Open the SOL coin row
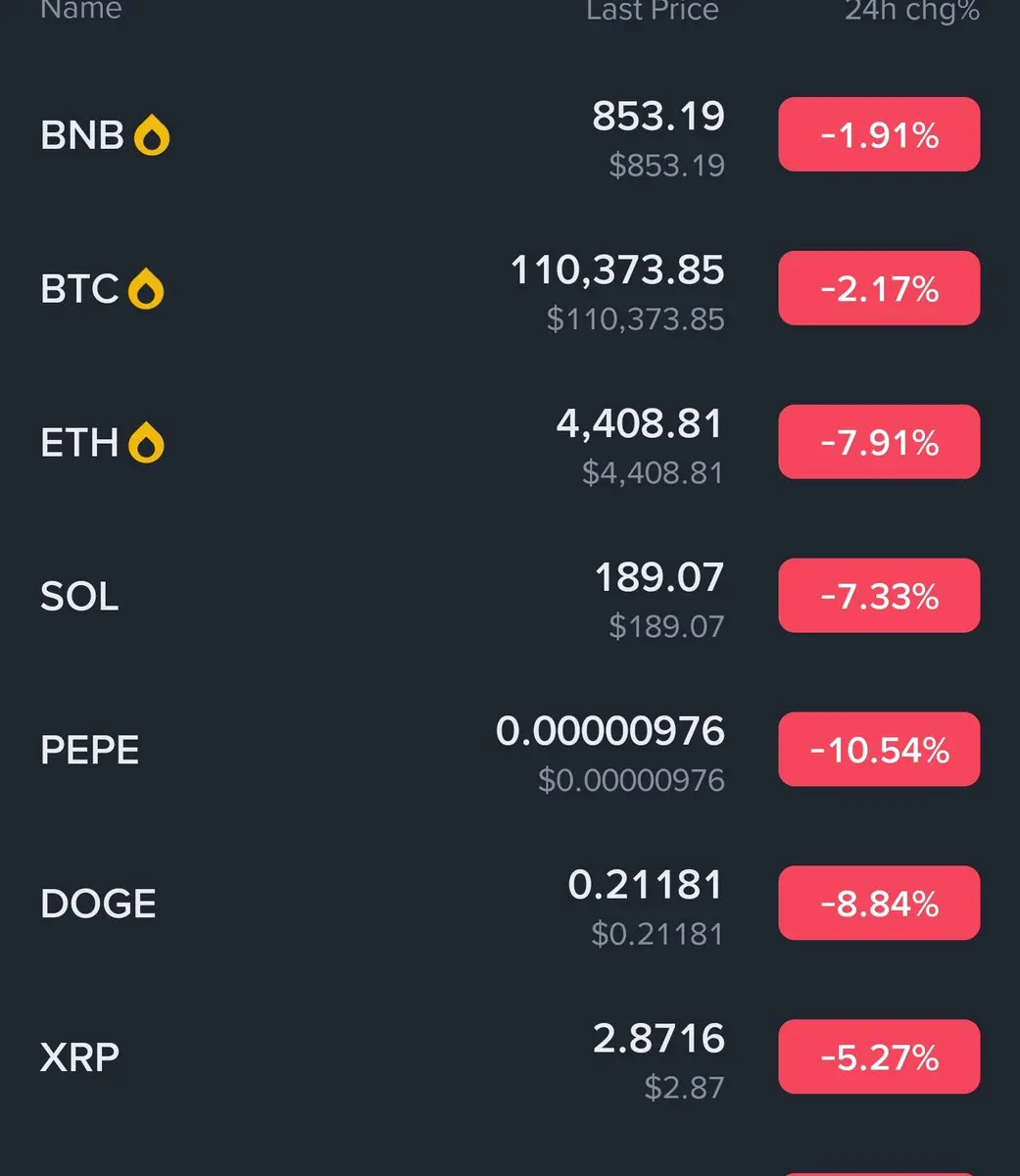 point(510,596)
